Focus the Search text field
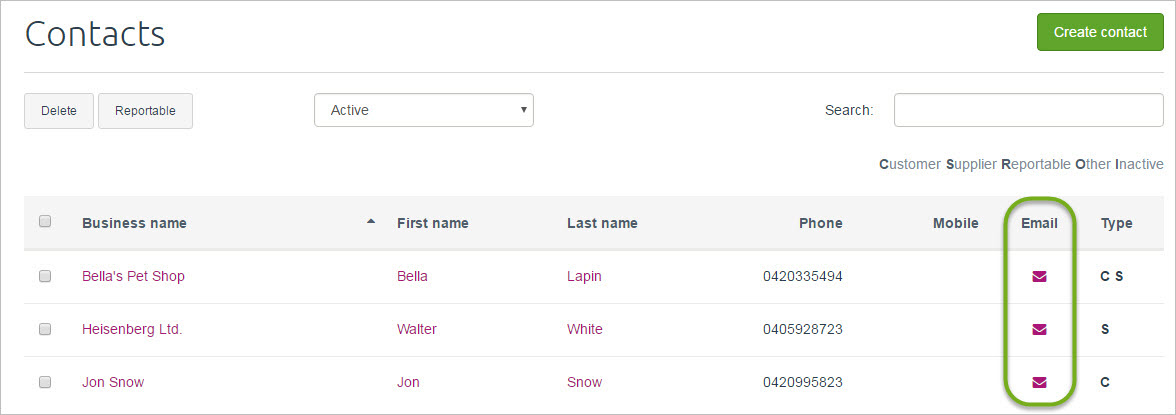1176x415 pixels. 1028,110
